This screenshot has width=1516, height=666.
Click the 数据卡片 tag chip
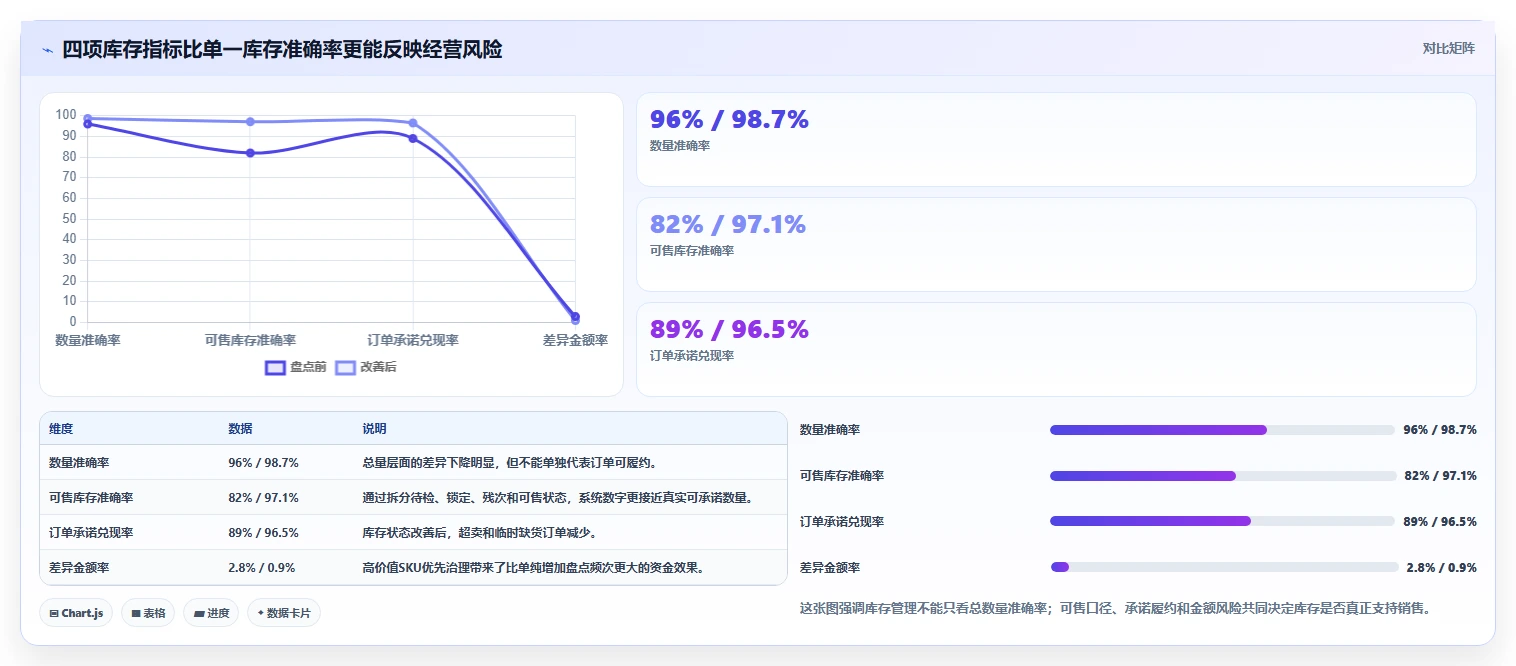point(284,613)
